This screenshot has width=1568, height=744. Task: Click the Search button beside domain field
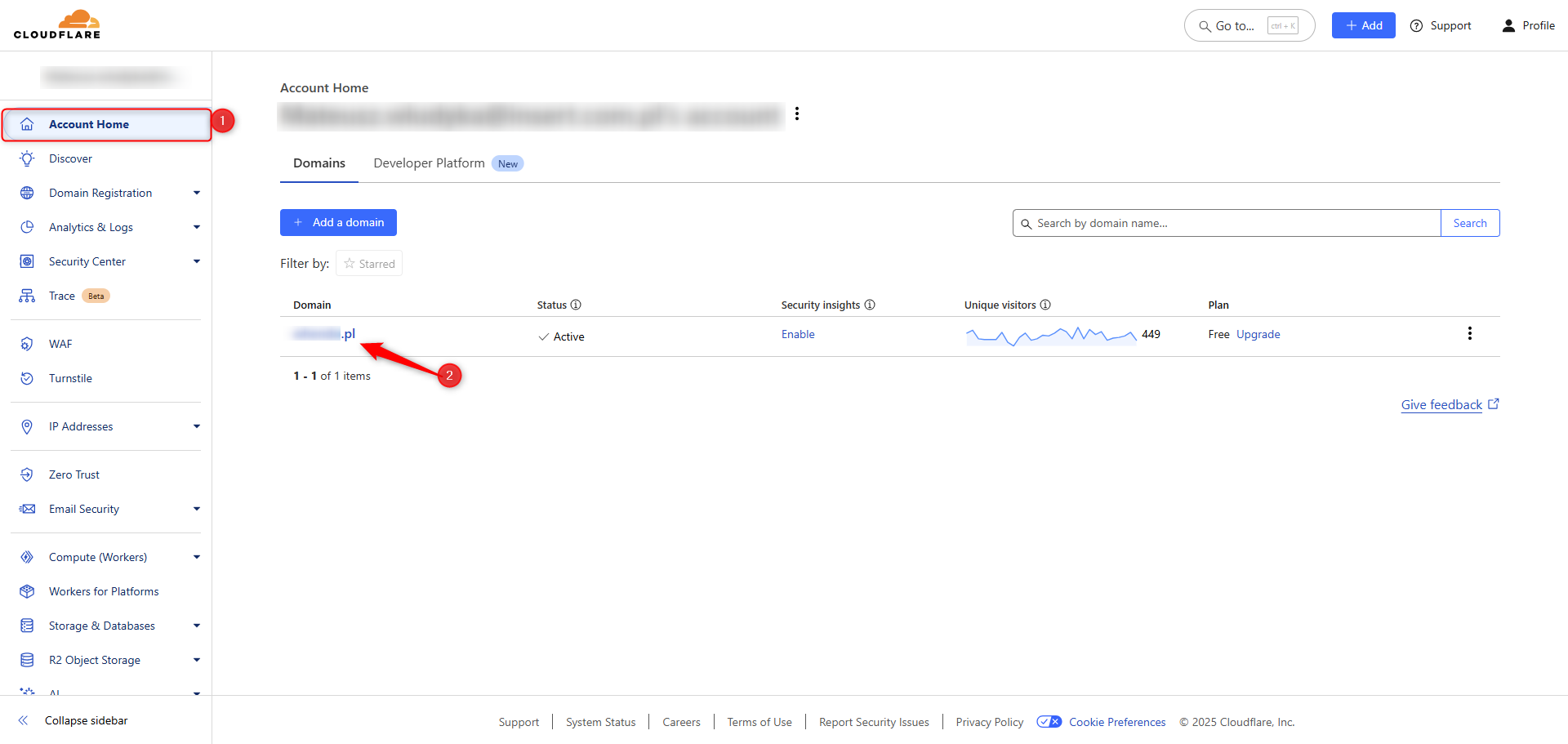(x=1470, y=223)
